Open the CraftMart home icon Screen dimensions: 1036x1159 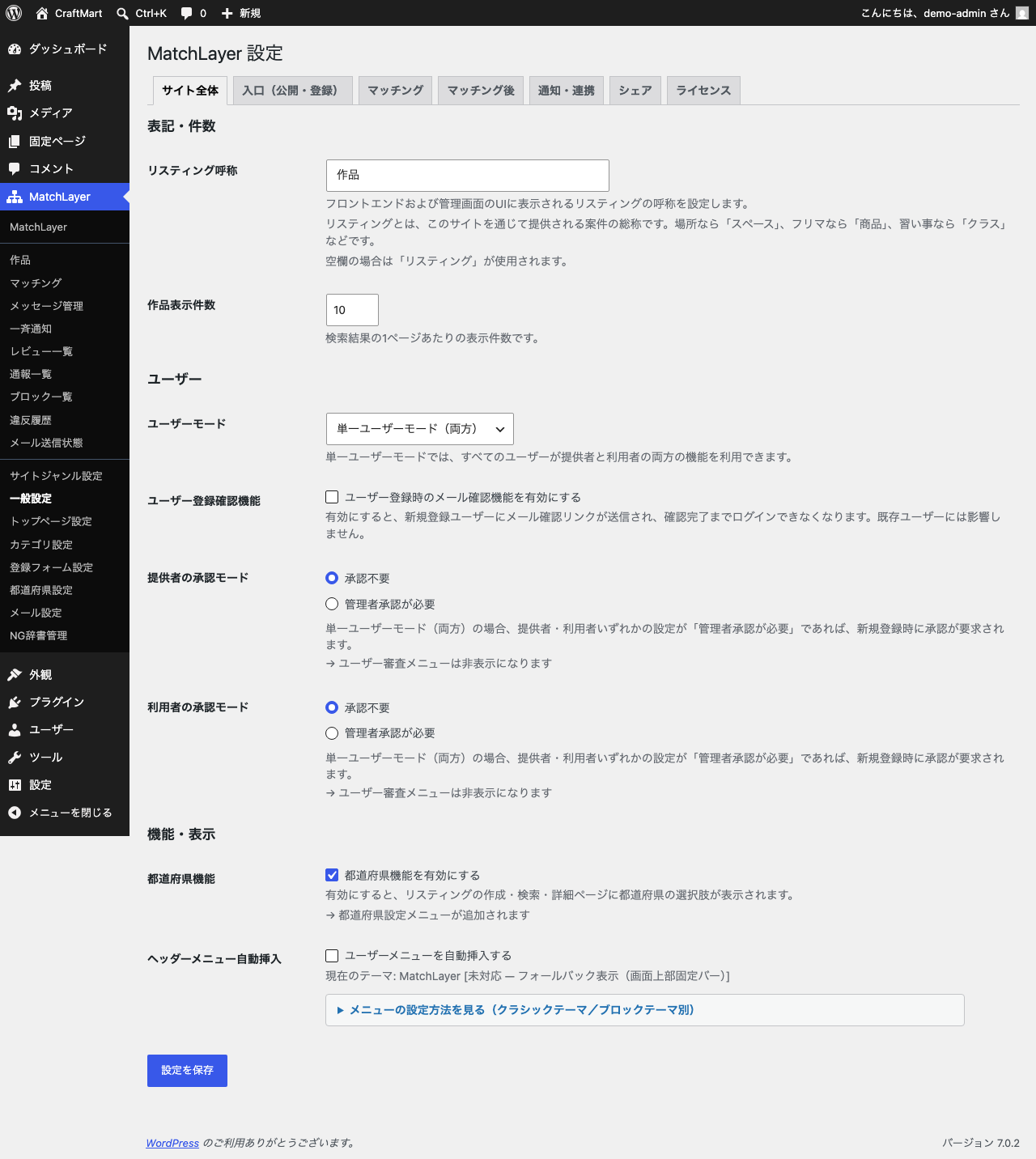click(42, 13)
